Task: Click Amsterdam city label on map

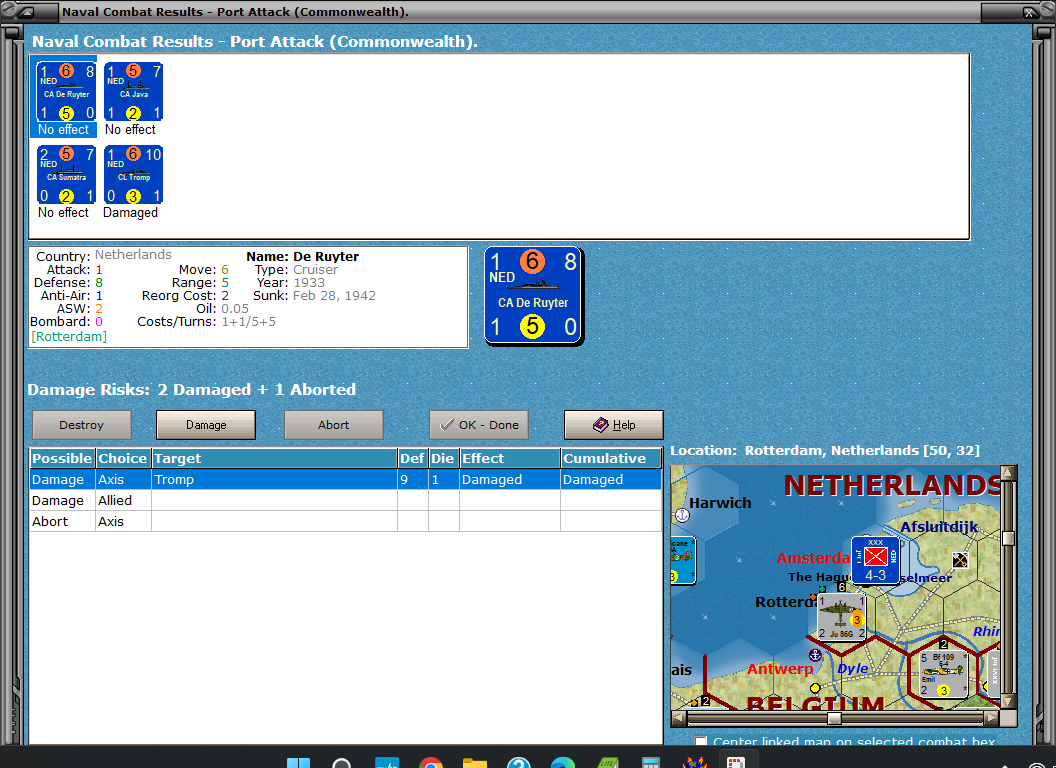Action: click(x=814, y=558)
